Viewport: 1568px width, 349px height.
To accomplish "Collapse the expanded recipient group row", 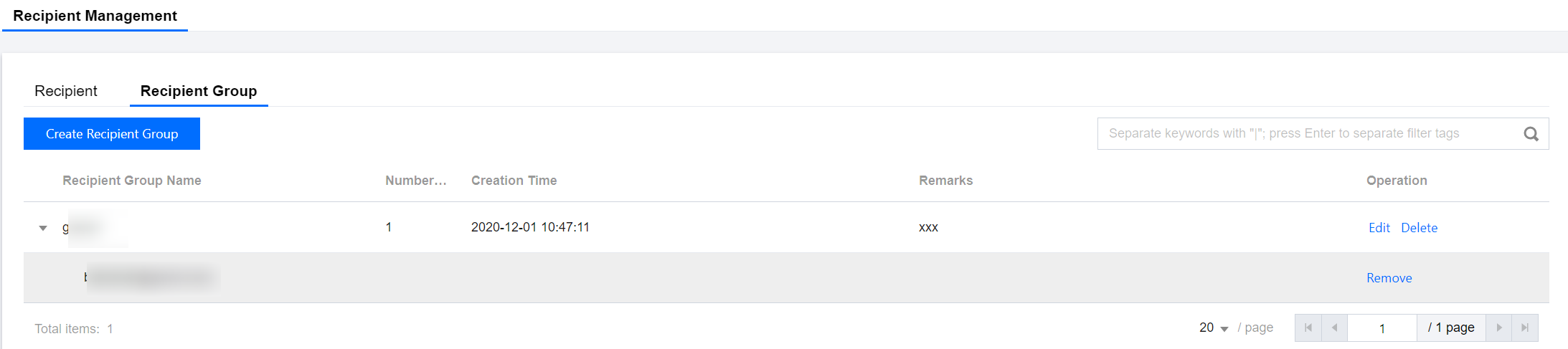I will click(43, 228).
